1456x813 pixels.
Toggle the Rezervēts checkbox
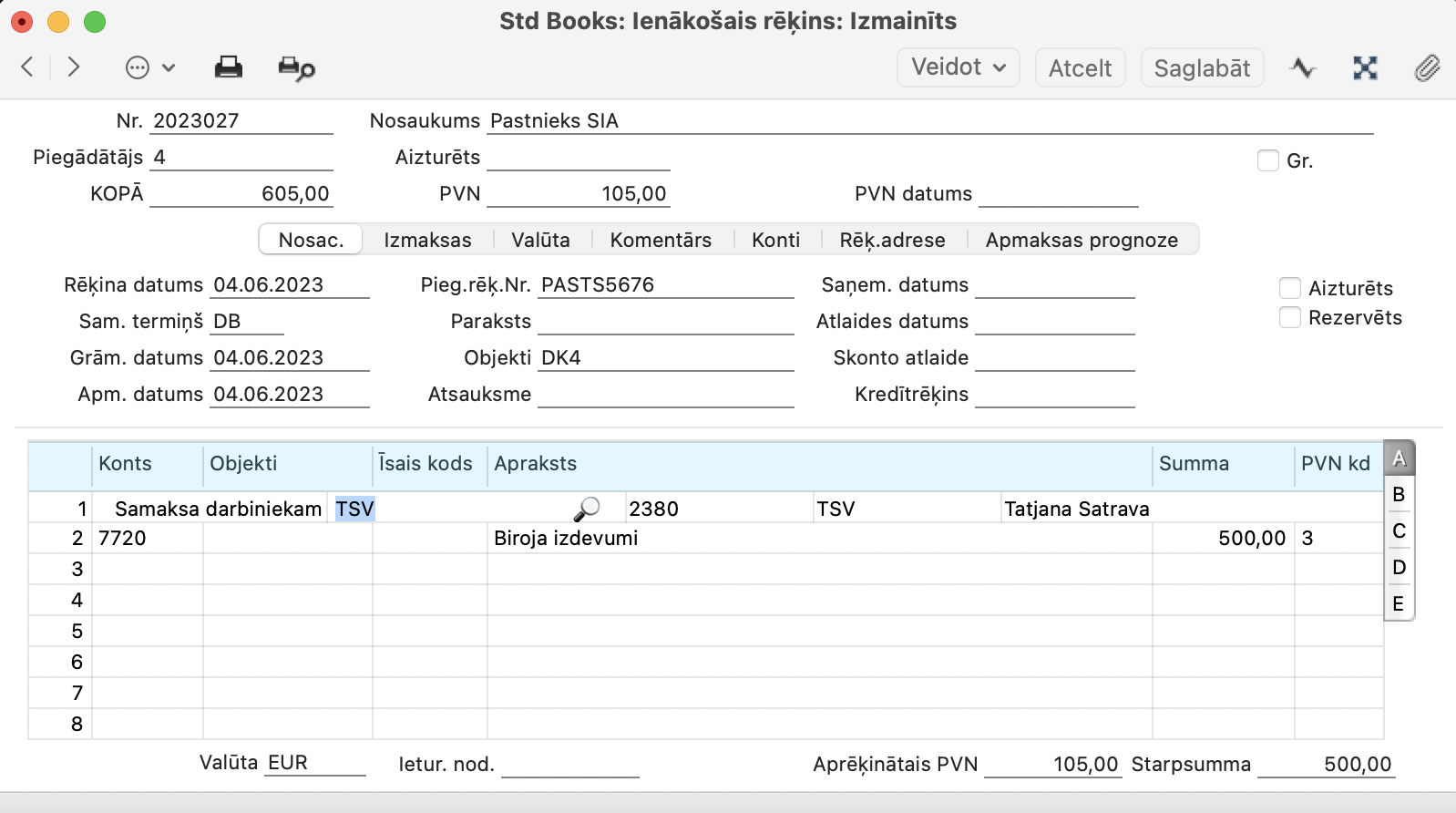1289,317
